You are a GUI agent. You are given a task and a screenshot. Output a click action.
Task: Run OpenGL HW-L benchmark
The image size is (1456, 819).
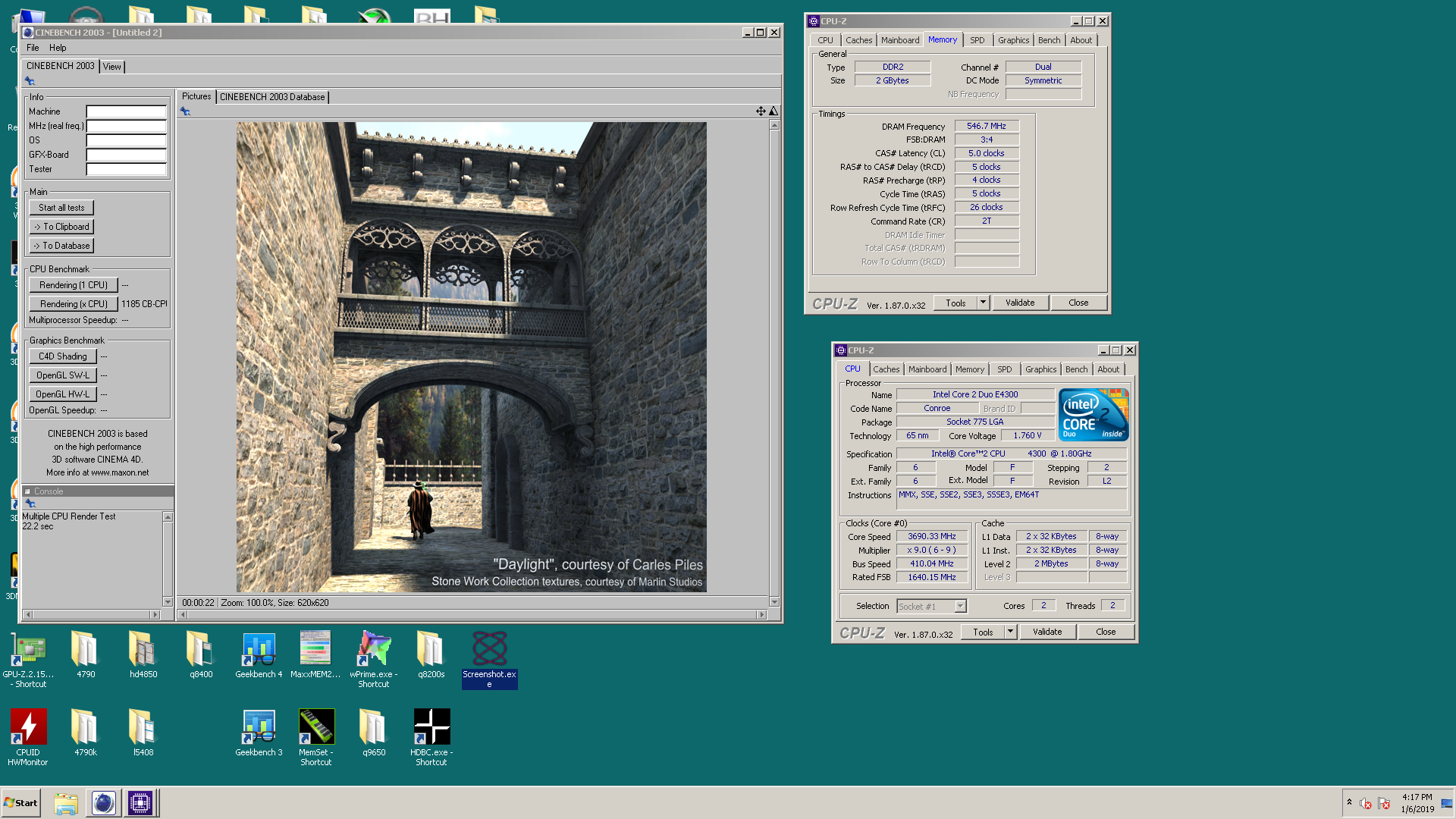[x=63, y=394]
